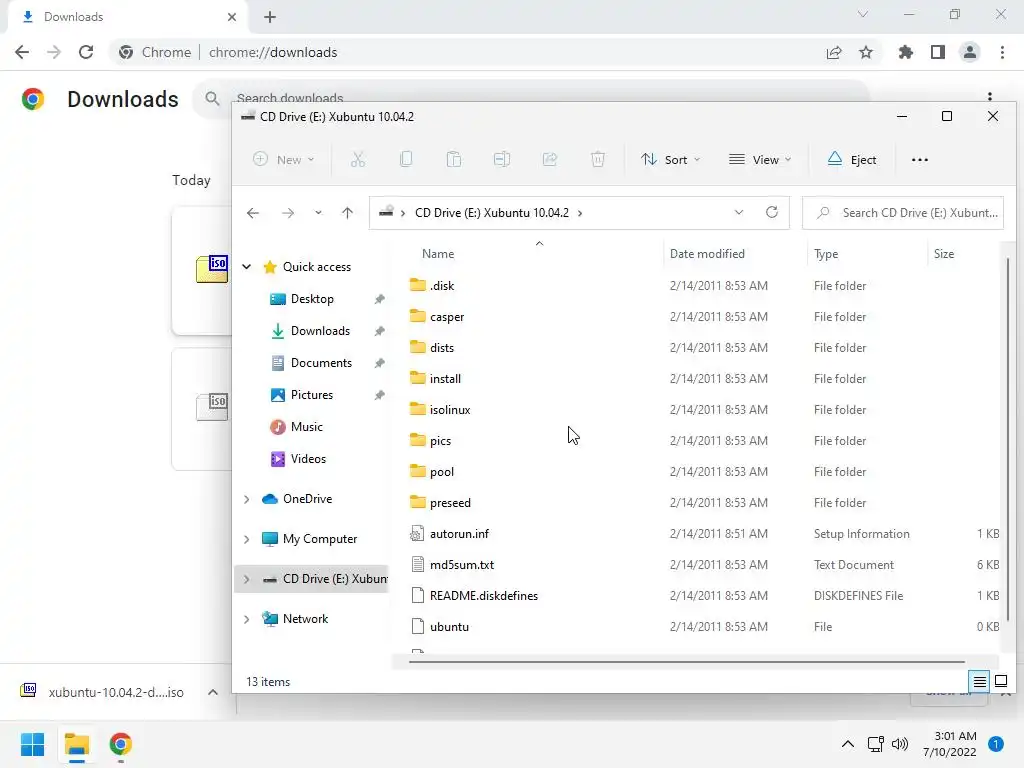Eject the CD drive
The image size is (1024, 768).
(852, 159)
